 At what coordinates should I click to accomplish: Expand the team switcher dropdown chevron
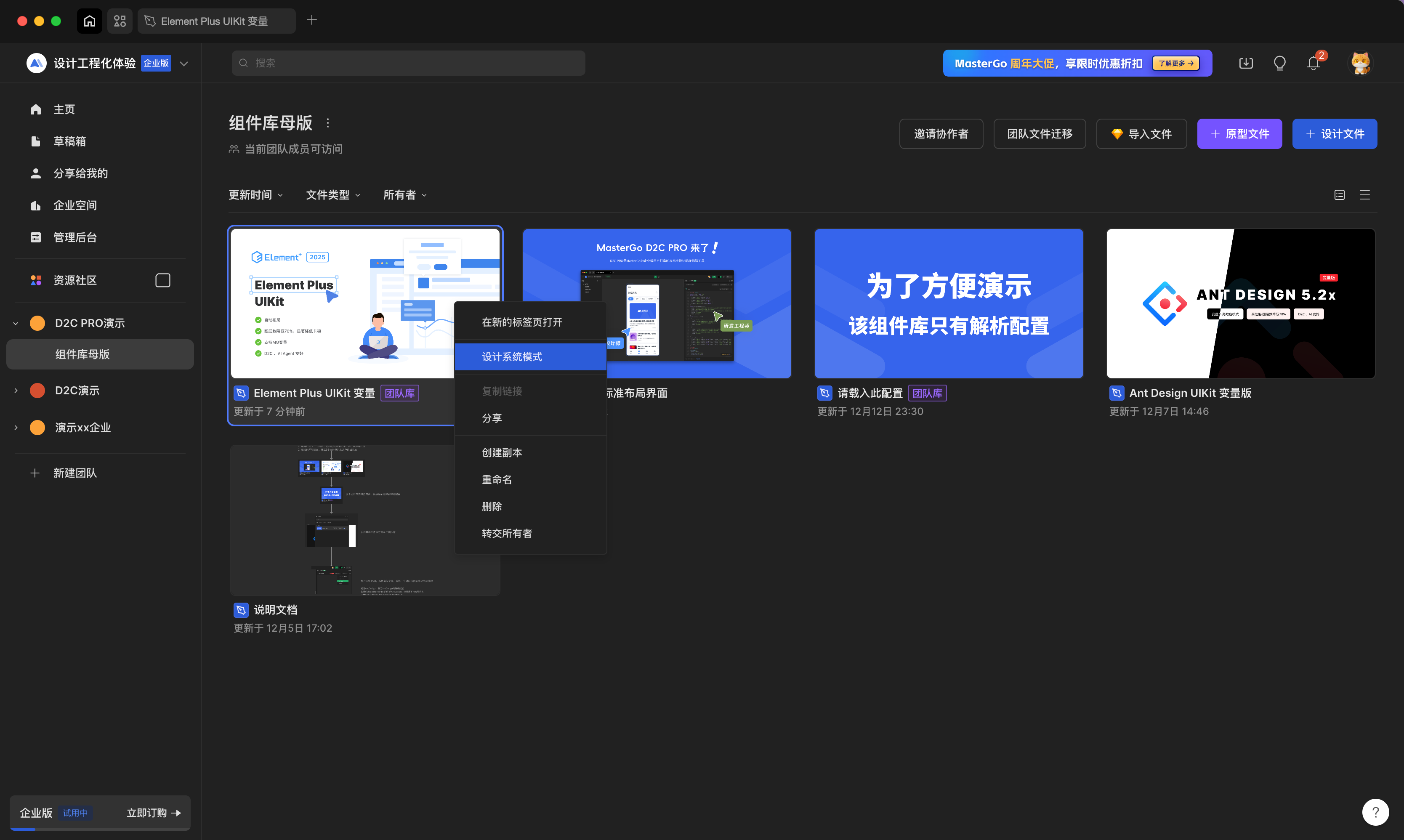pyautogui.click(x=184, y=64)
